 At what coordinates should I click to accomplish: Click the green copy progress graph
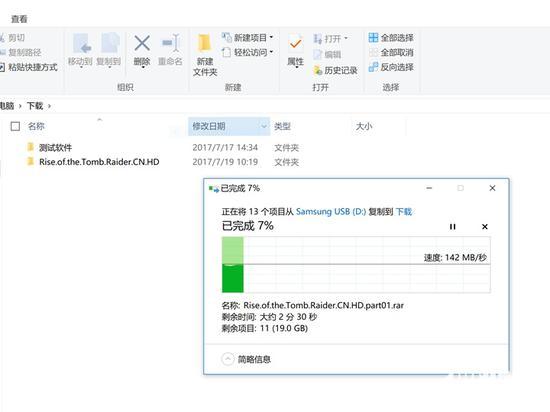(356, 264)
